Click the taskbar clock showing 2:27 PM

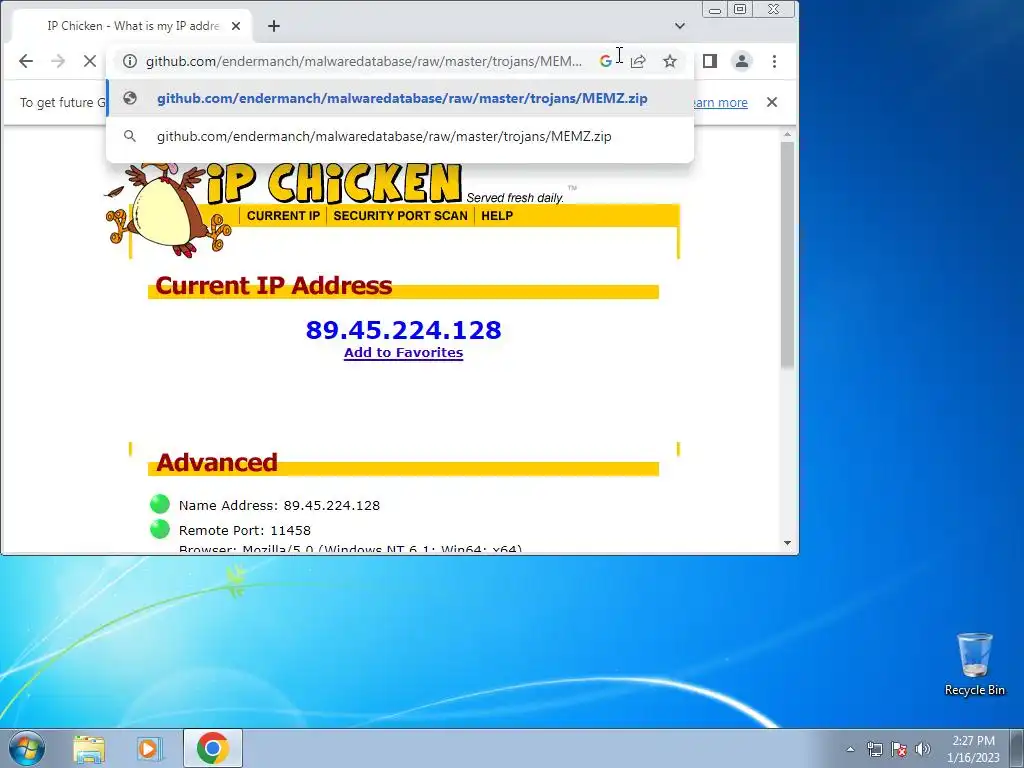click(x=973, y=749)
